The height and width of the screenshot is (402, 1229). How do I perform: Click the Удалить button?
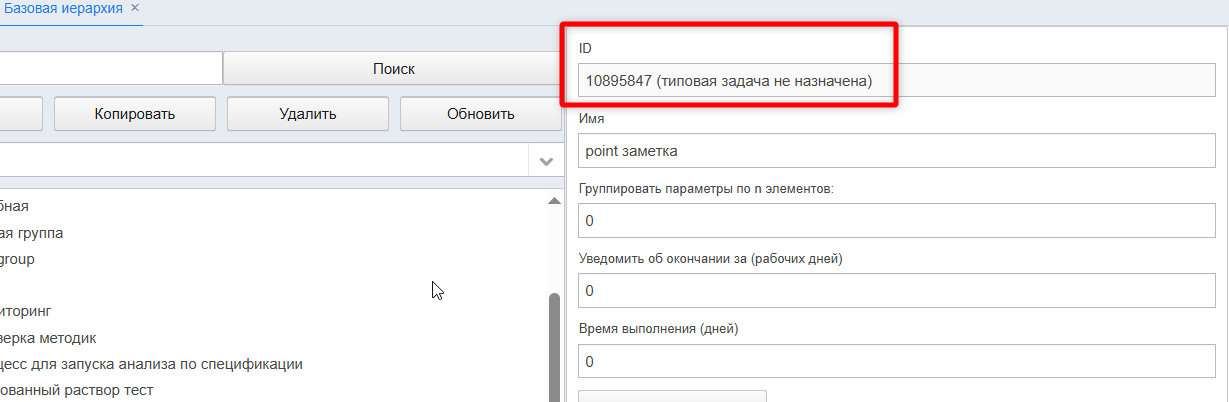click(x=308, y=114)
